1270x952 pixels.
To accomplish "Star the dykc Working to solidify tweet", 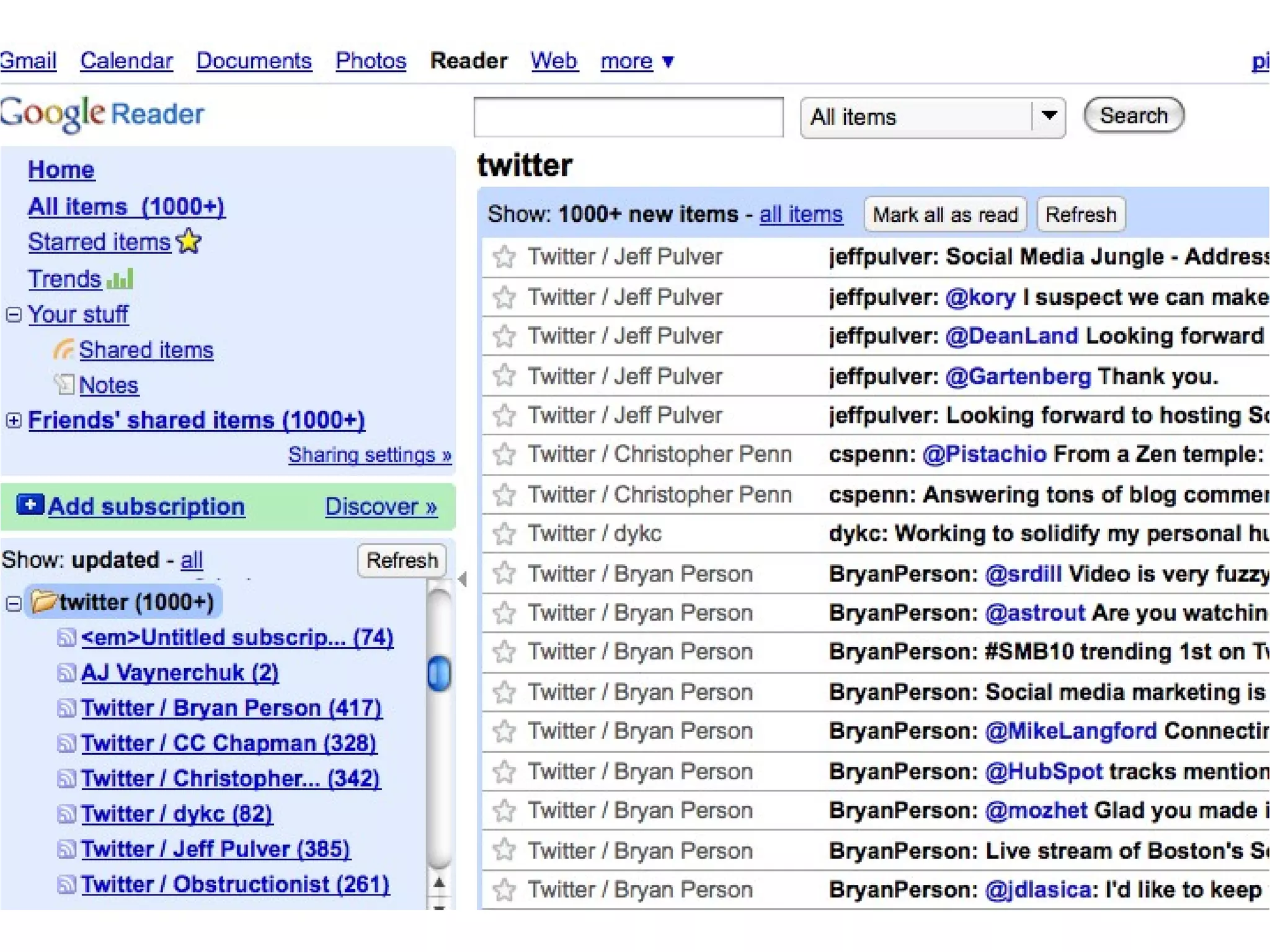I will point(504,534).
